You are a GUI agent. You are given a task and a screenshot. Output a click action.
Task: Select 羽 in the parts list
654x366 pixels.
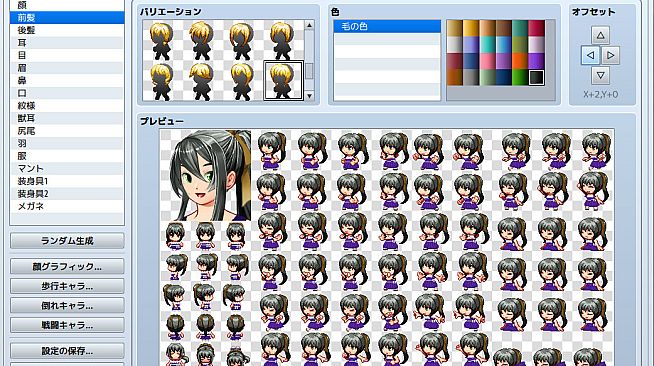[67, 143]
